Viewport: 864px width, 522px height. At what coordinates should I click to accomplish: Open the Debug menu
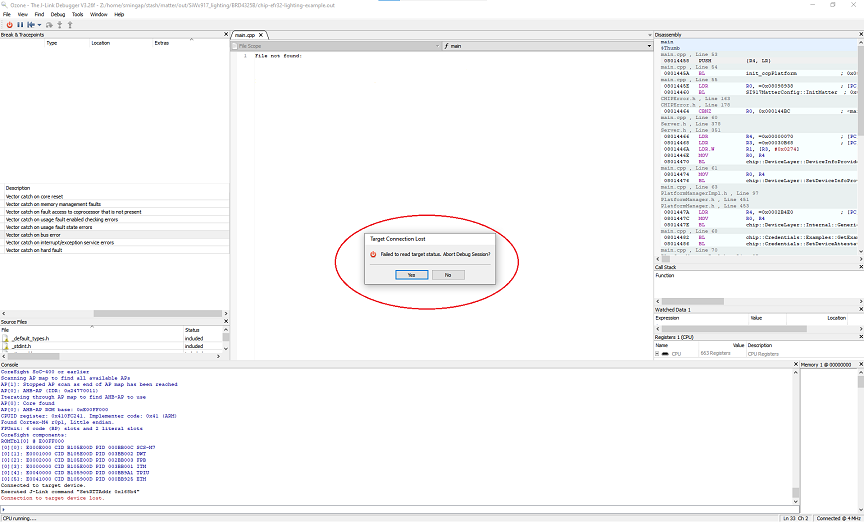[58, 14]
